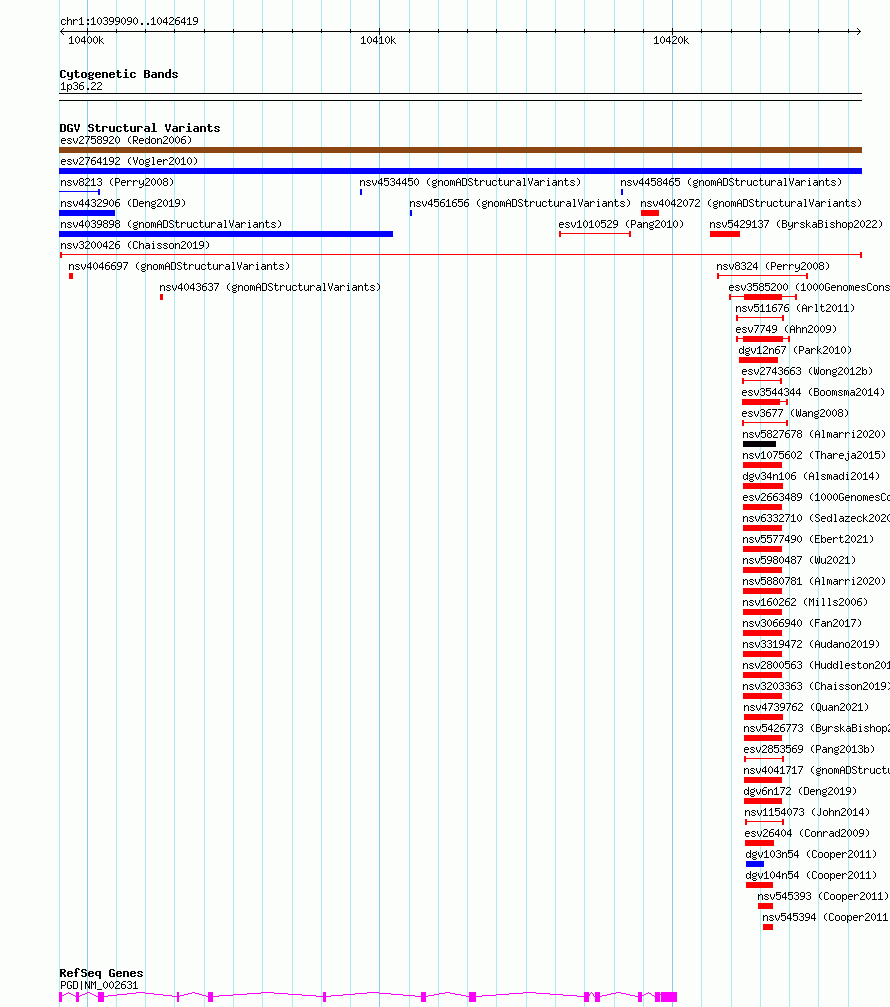Open variant nsv4561656 gnomADStructuralVariants label
Screen dimensions: 890x1007
[x=520, y=204]
